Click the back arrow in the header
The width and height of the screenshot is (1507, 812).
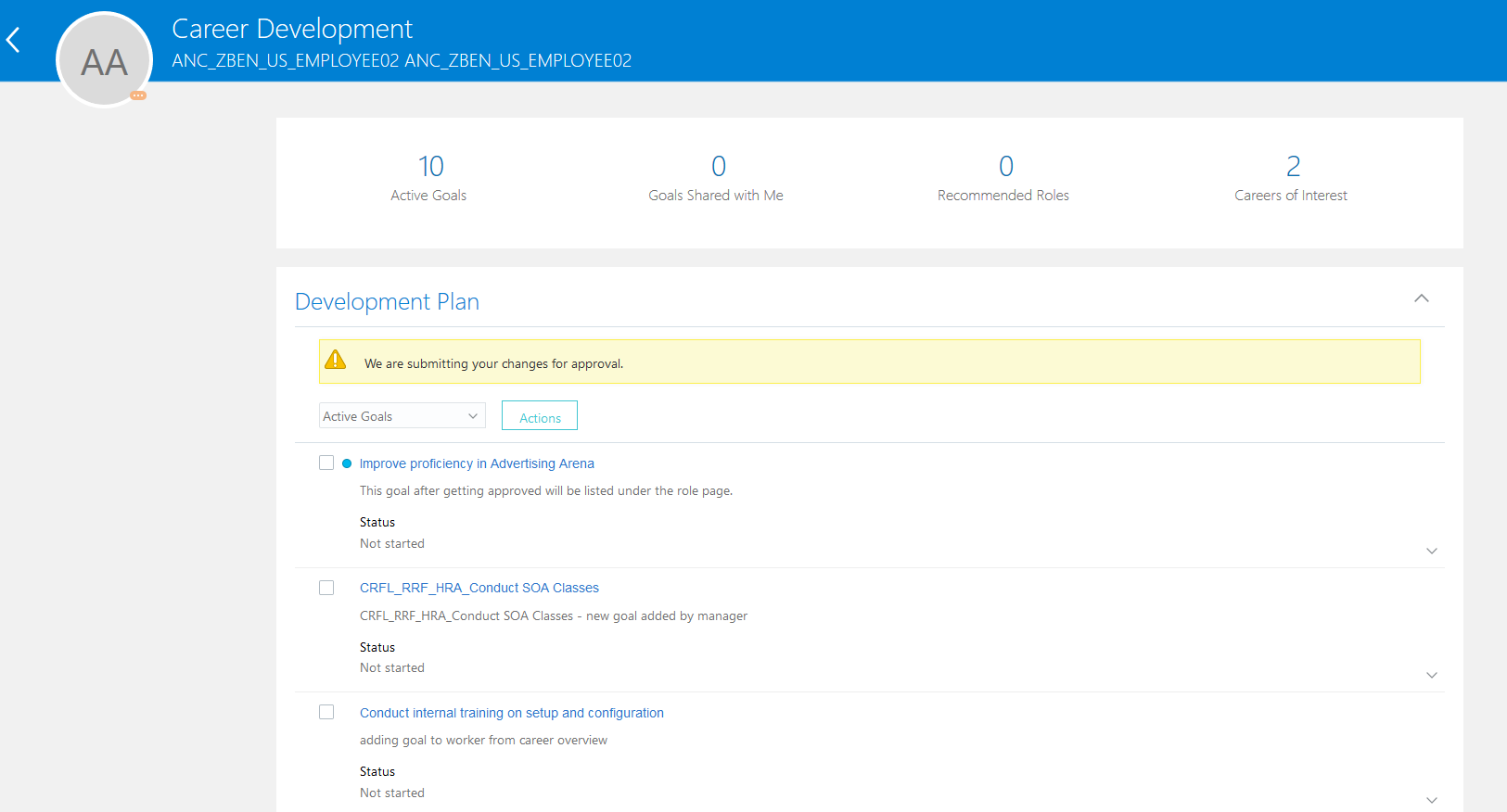click(x=13, y=40)
